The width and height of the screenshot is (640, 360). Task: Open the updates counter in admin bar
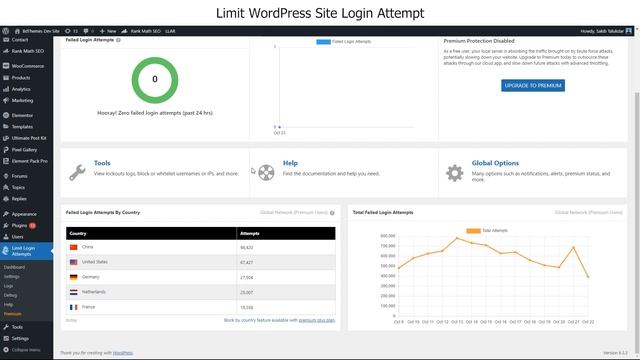71,31
